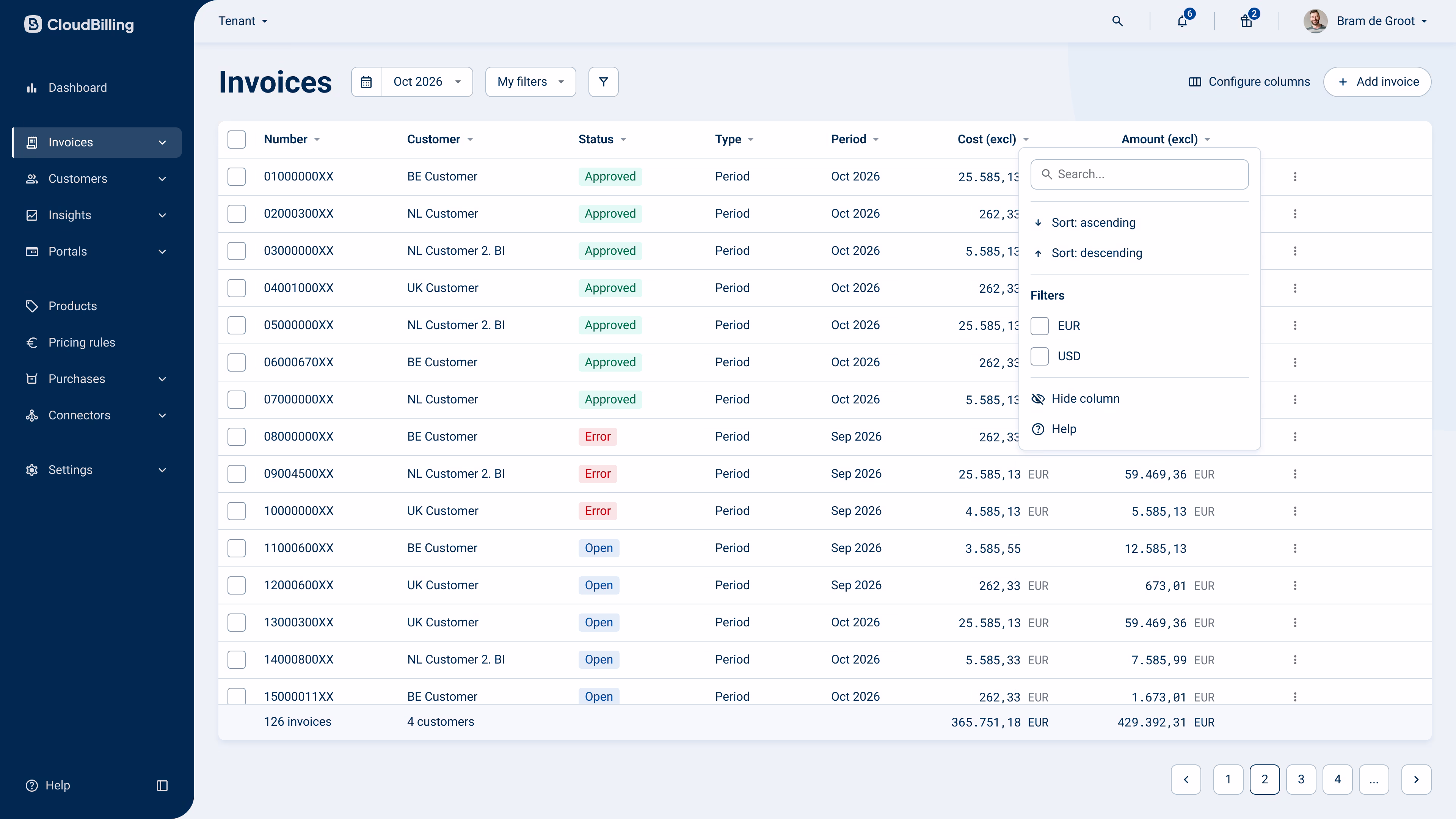
Task: Open the calendar icon next to Oct 2026
Action: [366, 82]
